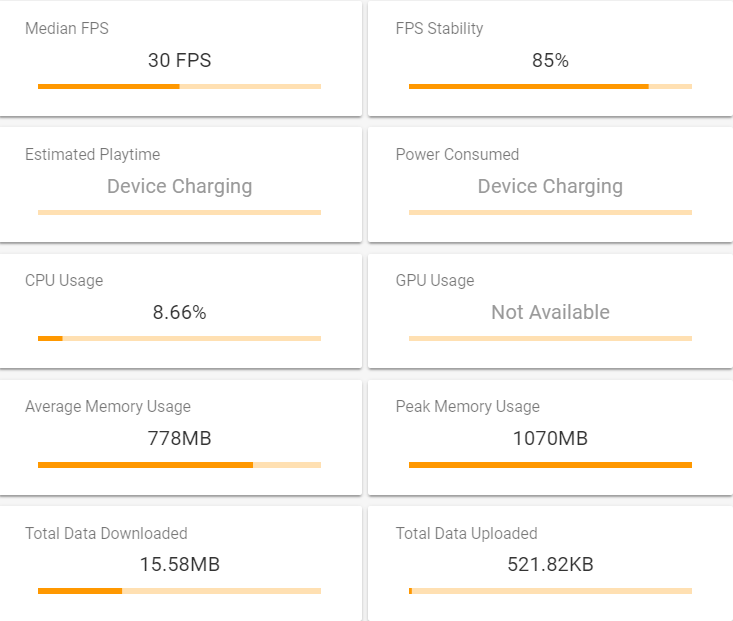Select the Estimated Playtime Device Charging text

(180, 186)
